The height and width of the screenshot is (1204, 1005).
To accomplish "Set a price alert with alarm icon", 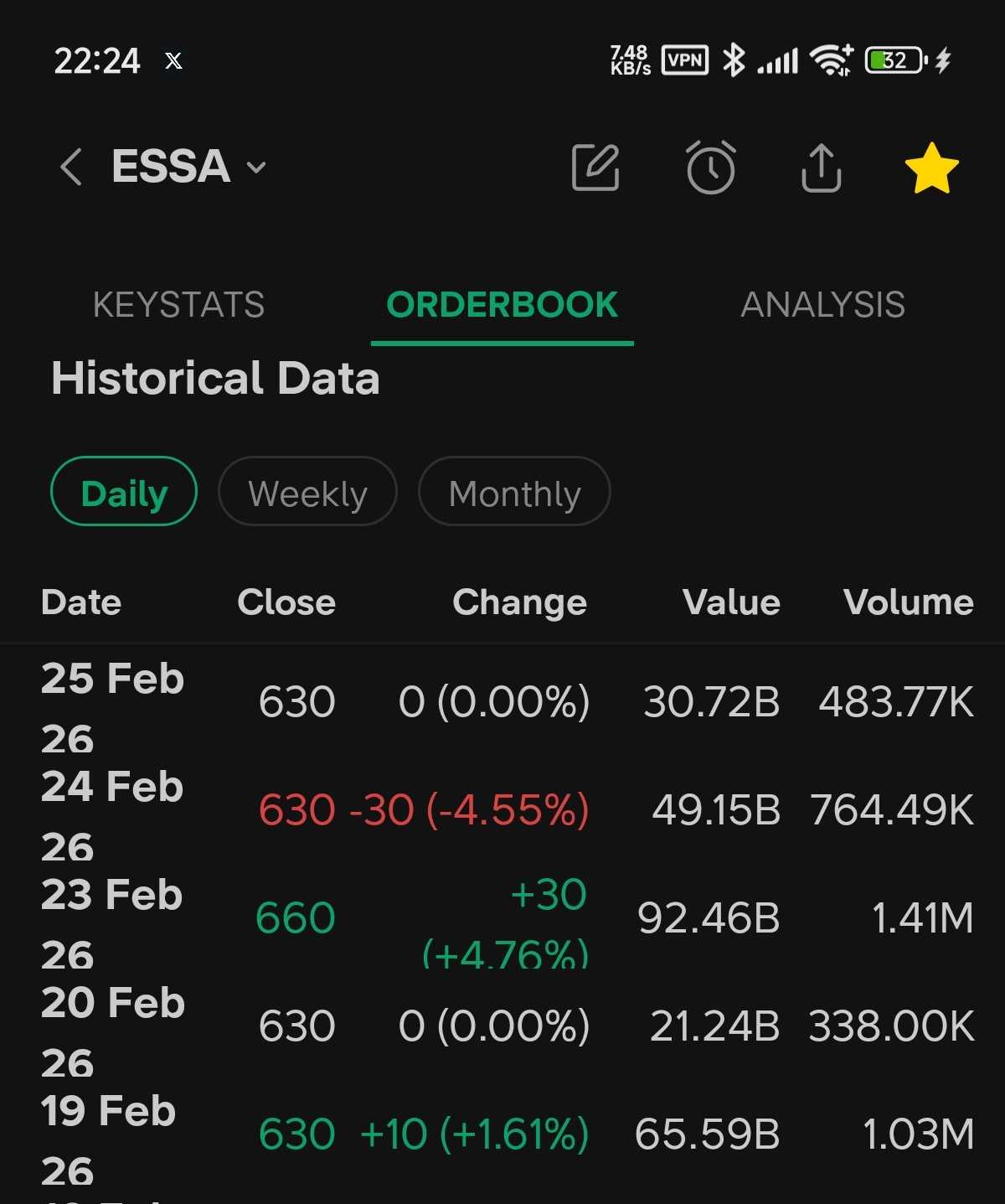I will (710, 168).
